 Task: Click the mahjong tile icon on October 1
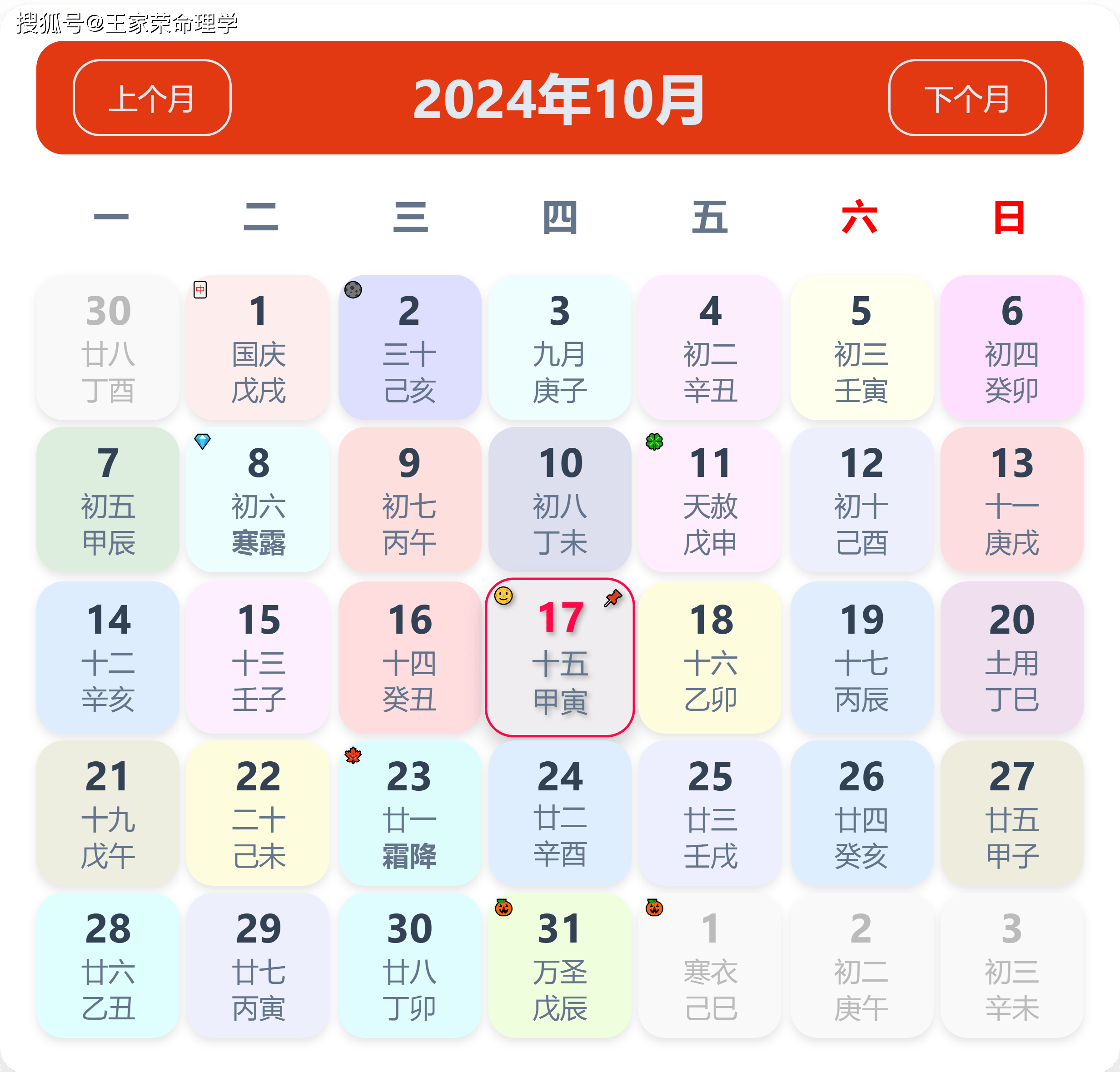pyautogui.click(x=200, y=290)
